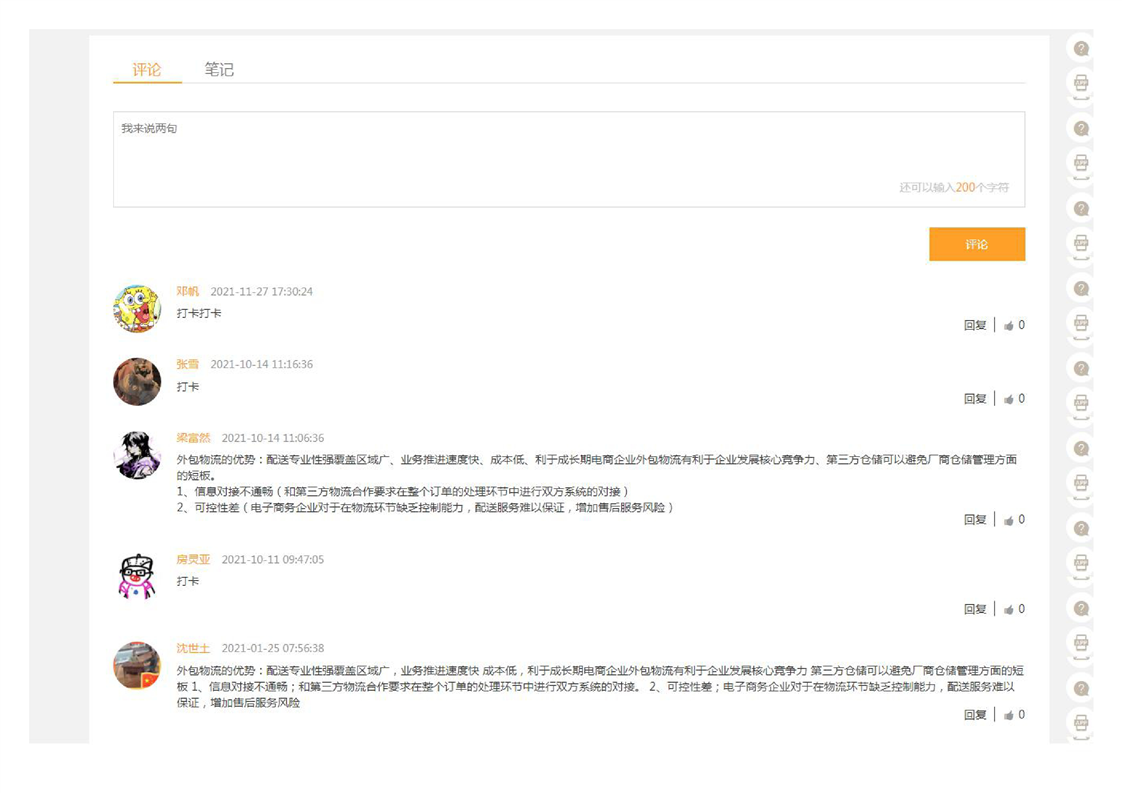Click 梁富然's anime avatar picture
The height and width of the screenshot is (793, 1122).
coord(137,455)
